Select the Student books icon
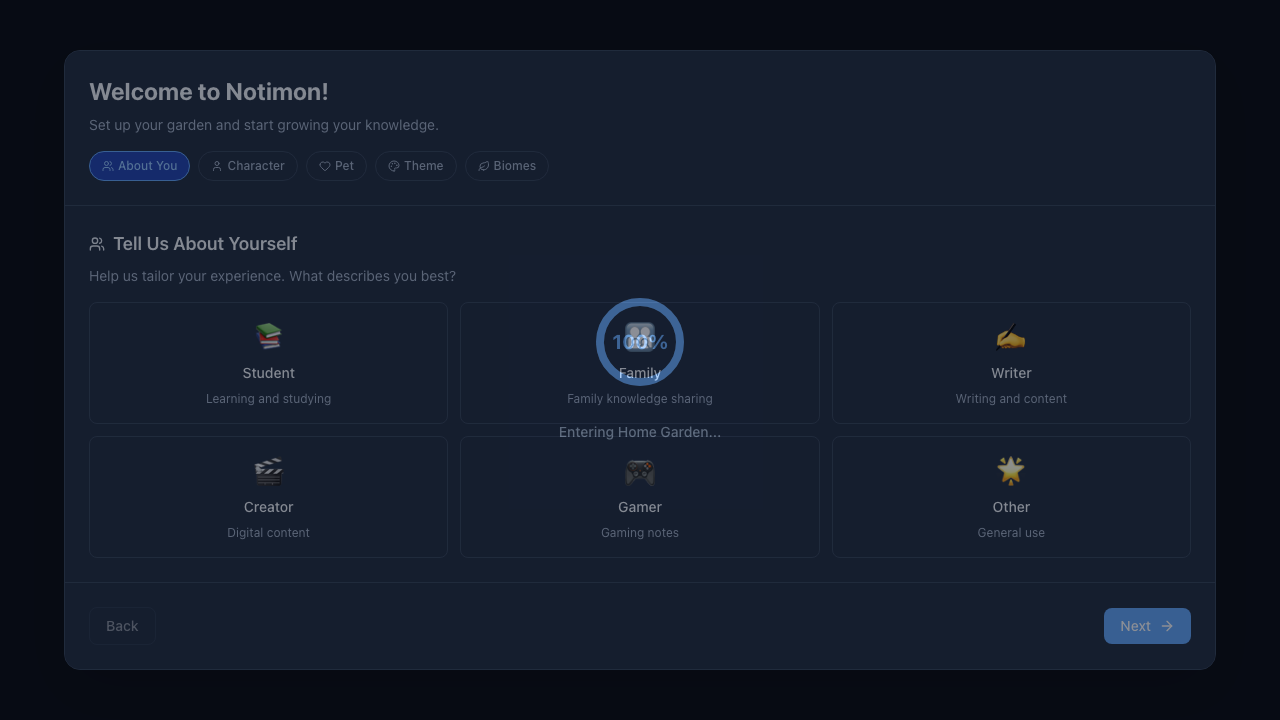 coord(268,337)
